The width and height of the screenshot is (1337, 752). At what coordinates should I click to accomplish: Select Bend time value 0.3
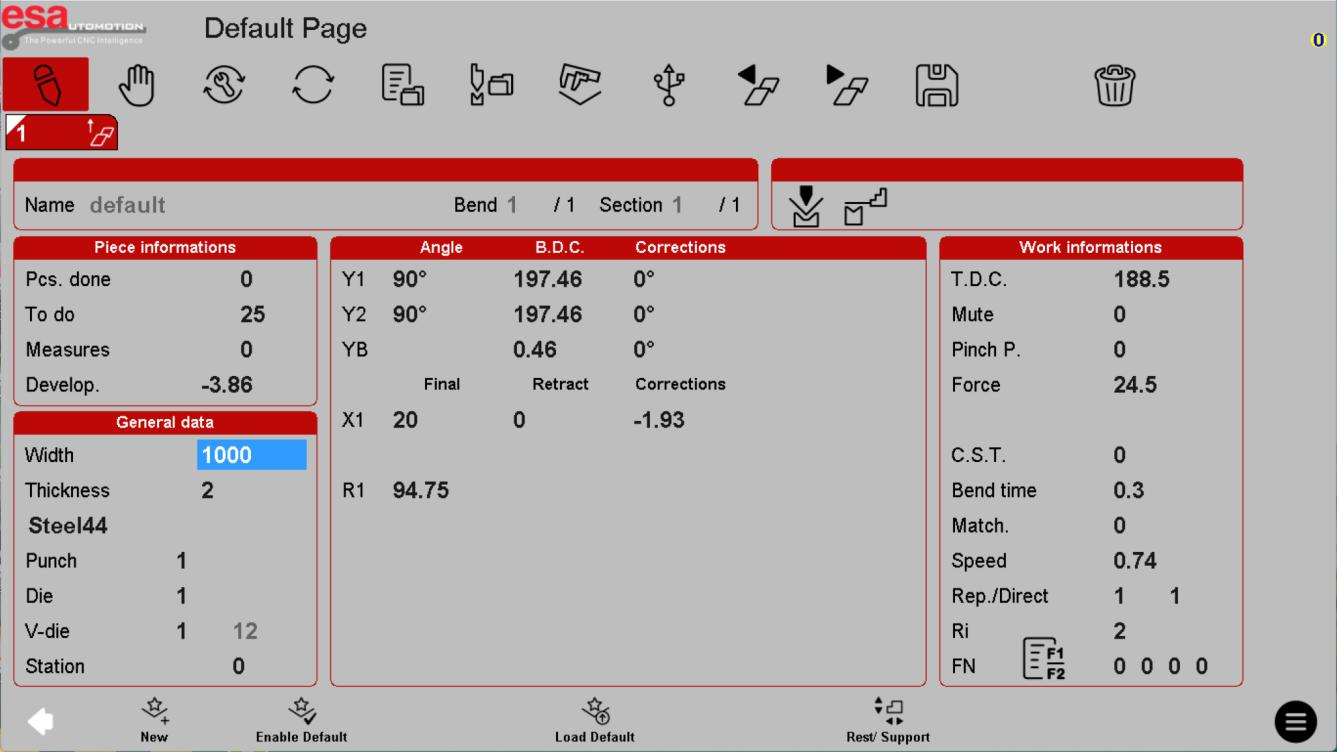pos(1129,490)
